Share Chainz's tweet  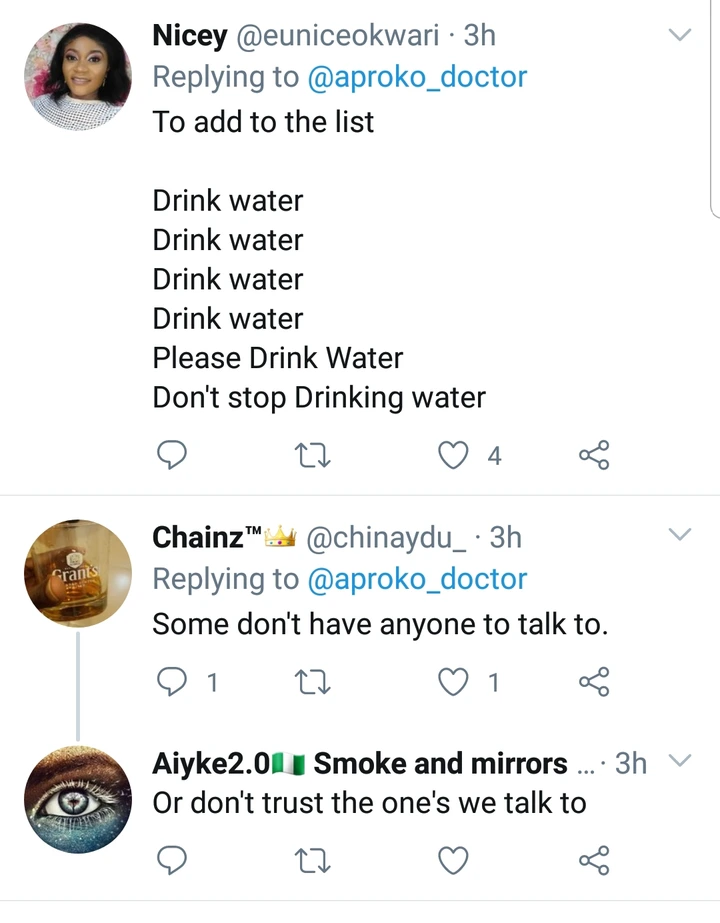click(594, 682)
